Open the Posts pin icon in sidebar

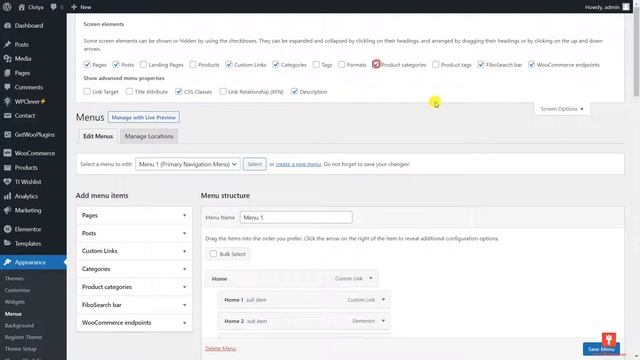click(7, 44)
